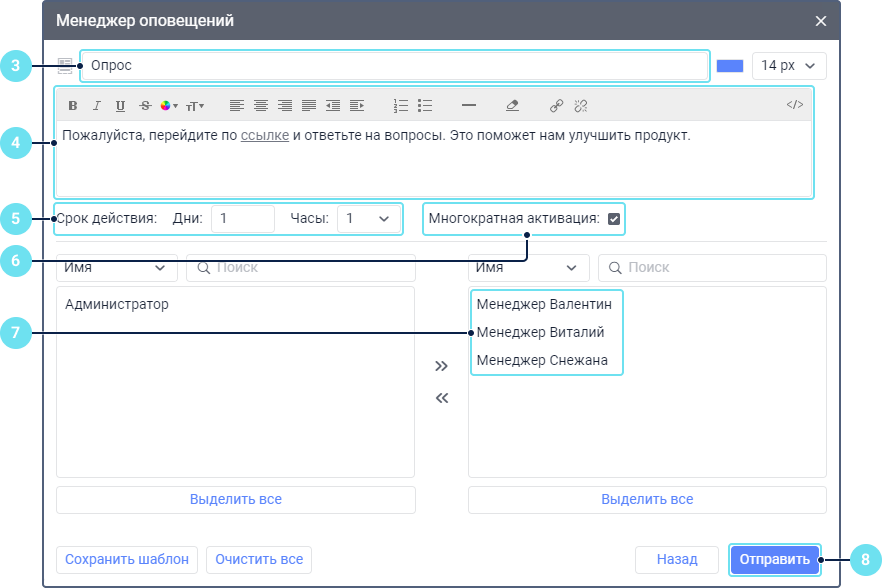Click the strikethrough formatting icon

coord(145,105)
